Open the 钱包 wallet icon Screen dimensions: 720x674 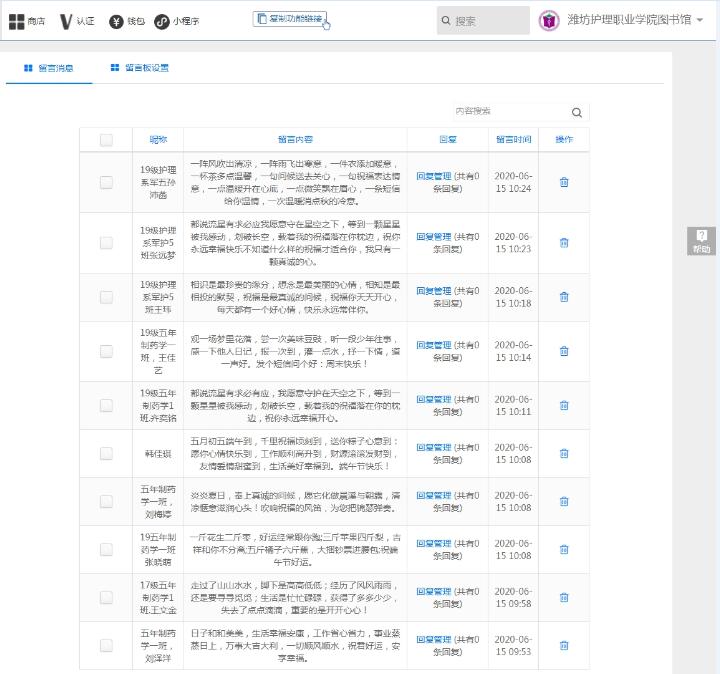point(127,21)
